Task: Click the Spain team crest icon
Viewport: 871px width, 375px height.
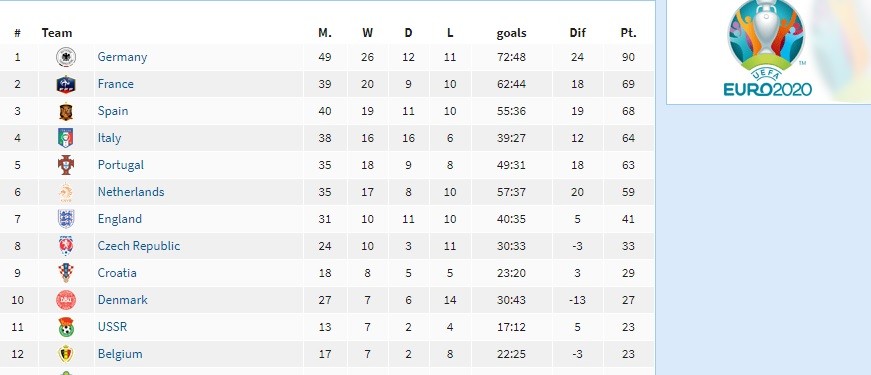Action: (x=66, y=111)
